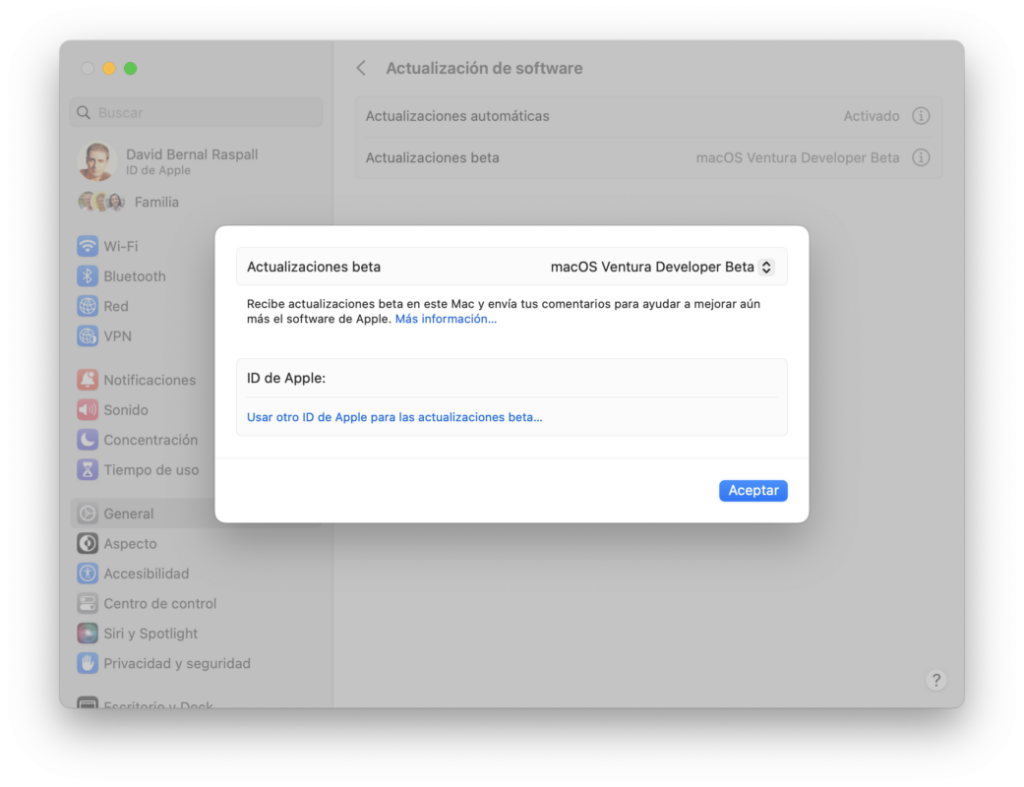Viewport: 1024px width, 787px height.
Task: Open Siri y Spotlight icon
Action: 88,634
